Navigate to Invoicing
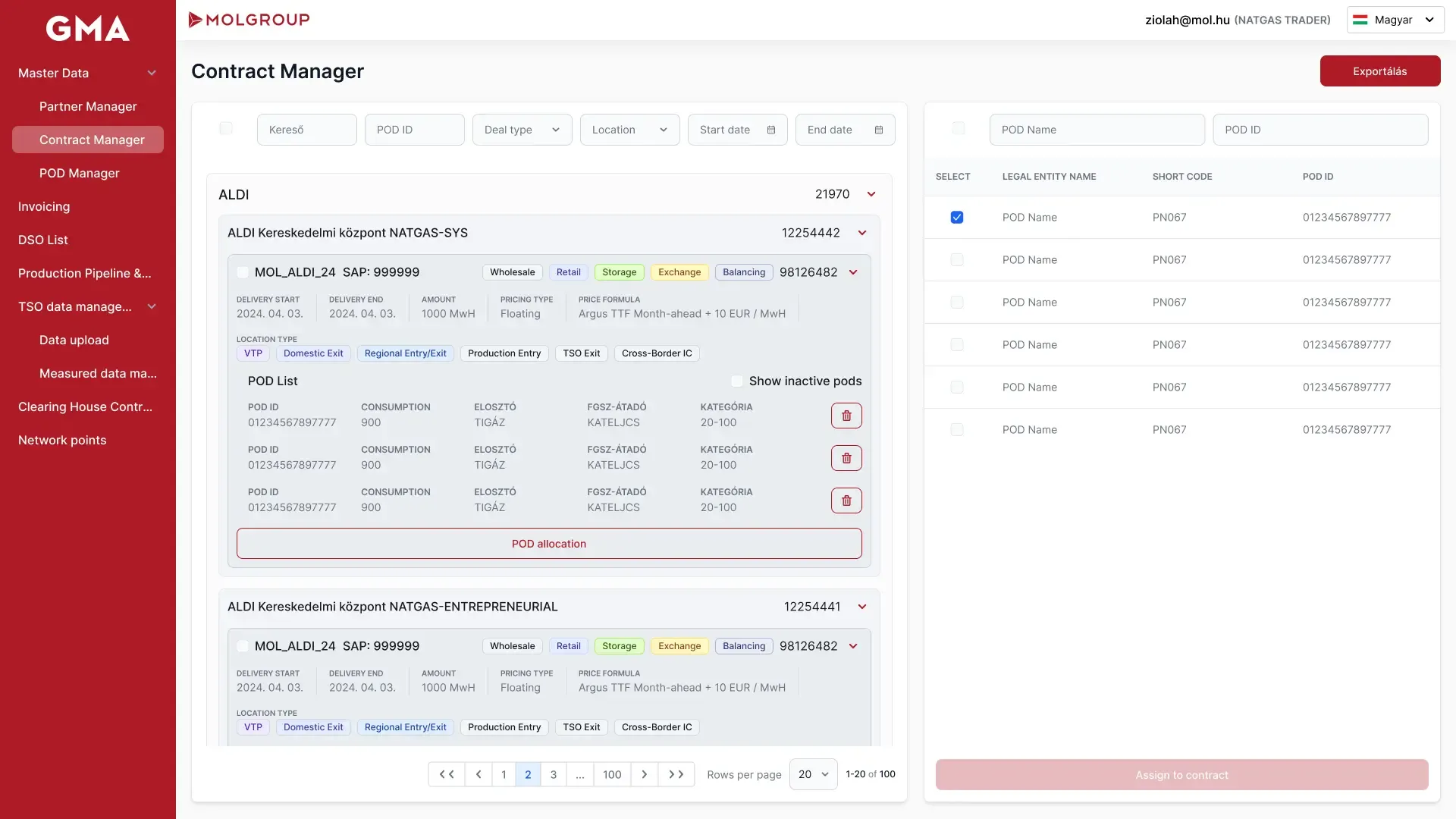This screenshot has height=819, width=1456. (44, 206)
